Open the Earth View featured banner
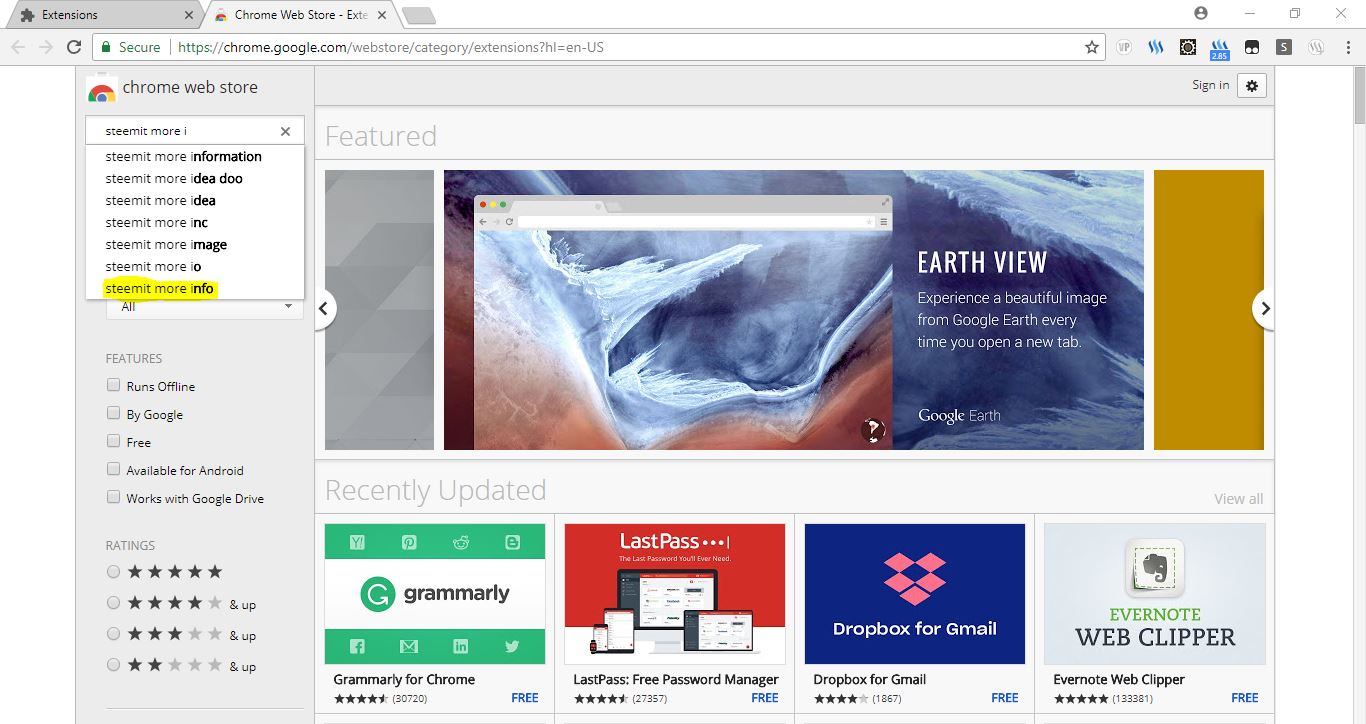This screenshot has height=724, width=1366. 794,310
